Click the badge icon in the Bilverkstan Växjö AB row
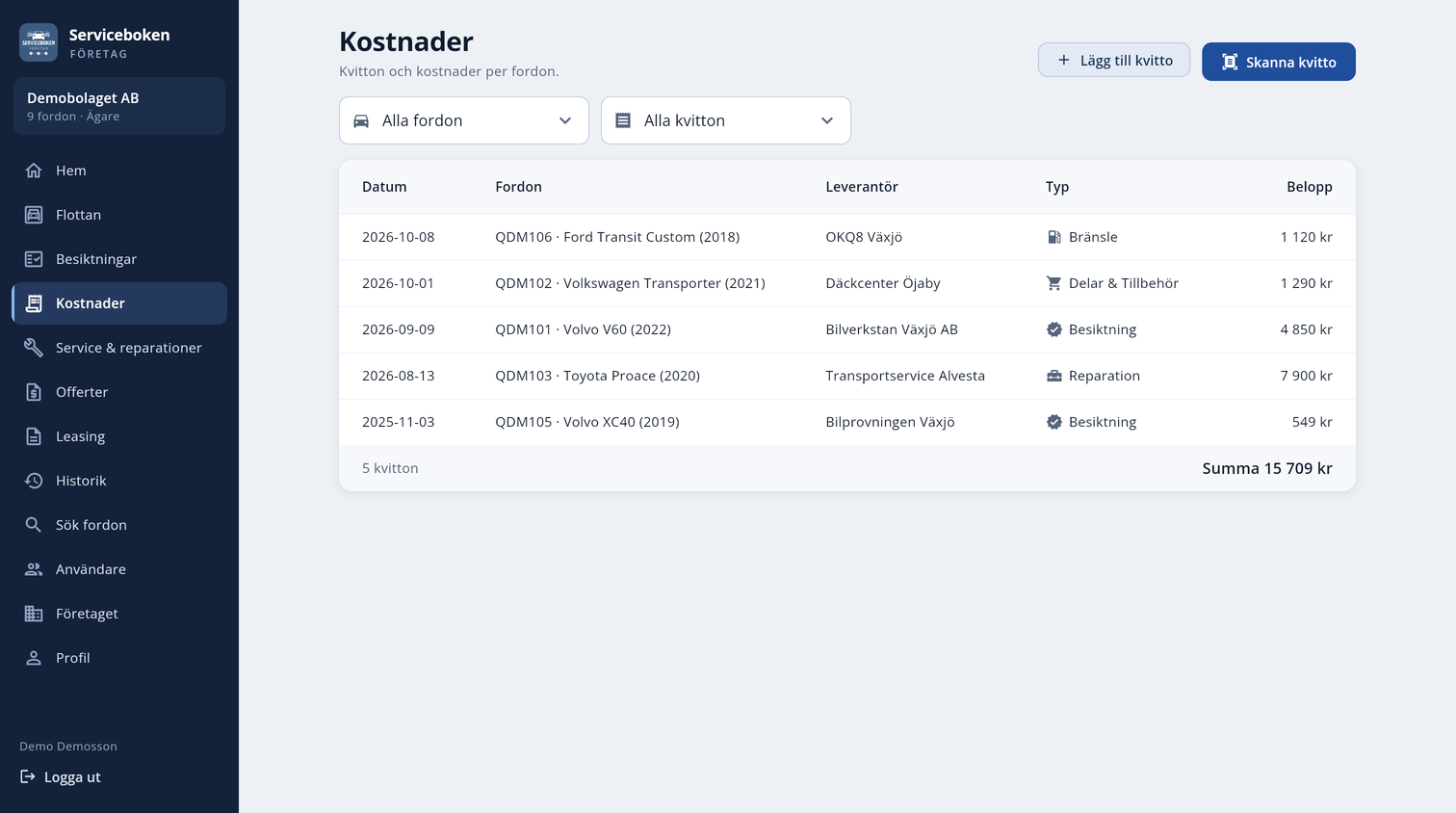1456x813 pixels. [1054, 329]
